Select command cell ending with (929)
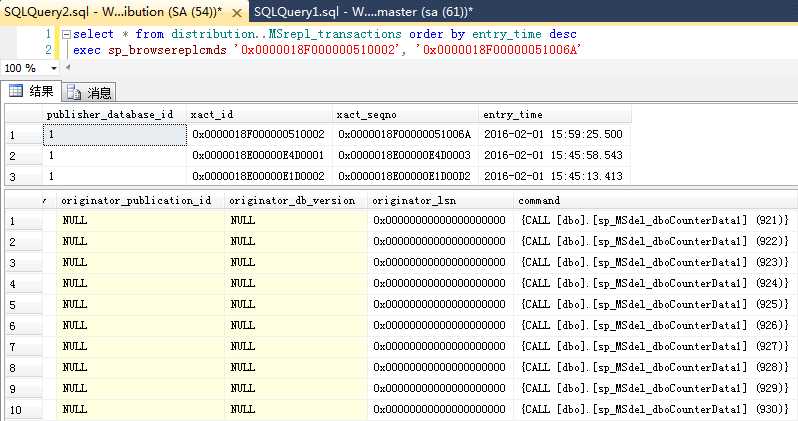This screenshot has height=421, width=798. pyautogui.click(x=656, y=388)
